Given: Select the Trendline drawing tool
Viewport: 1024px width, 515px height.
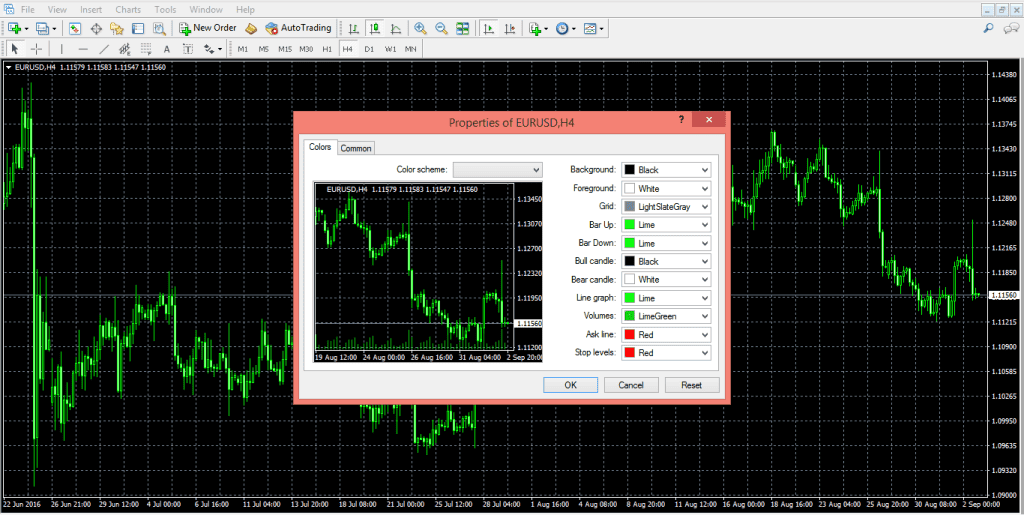Looking at the screenshot, I should tap(104, 49).
